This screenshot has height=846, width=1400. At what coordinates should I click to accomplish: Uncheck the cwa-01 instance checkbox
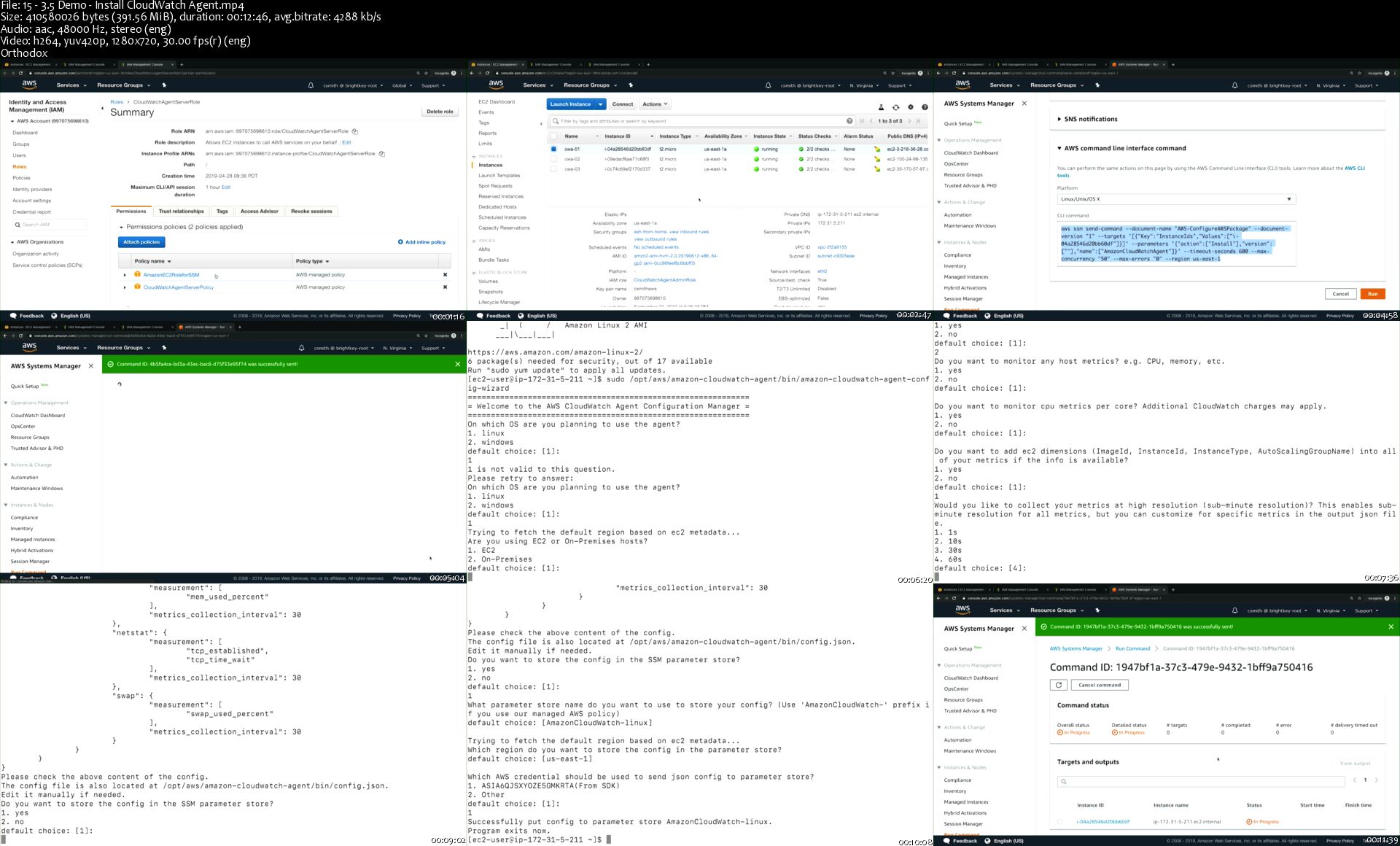[553, 149]
